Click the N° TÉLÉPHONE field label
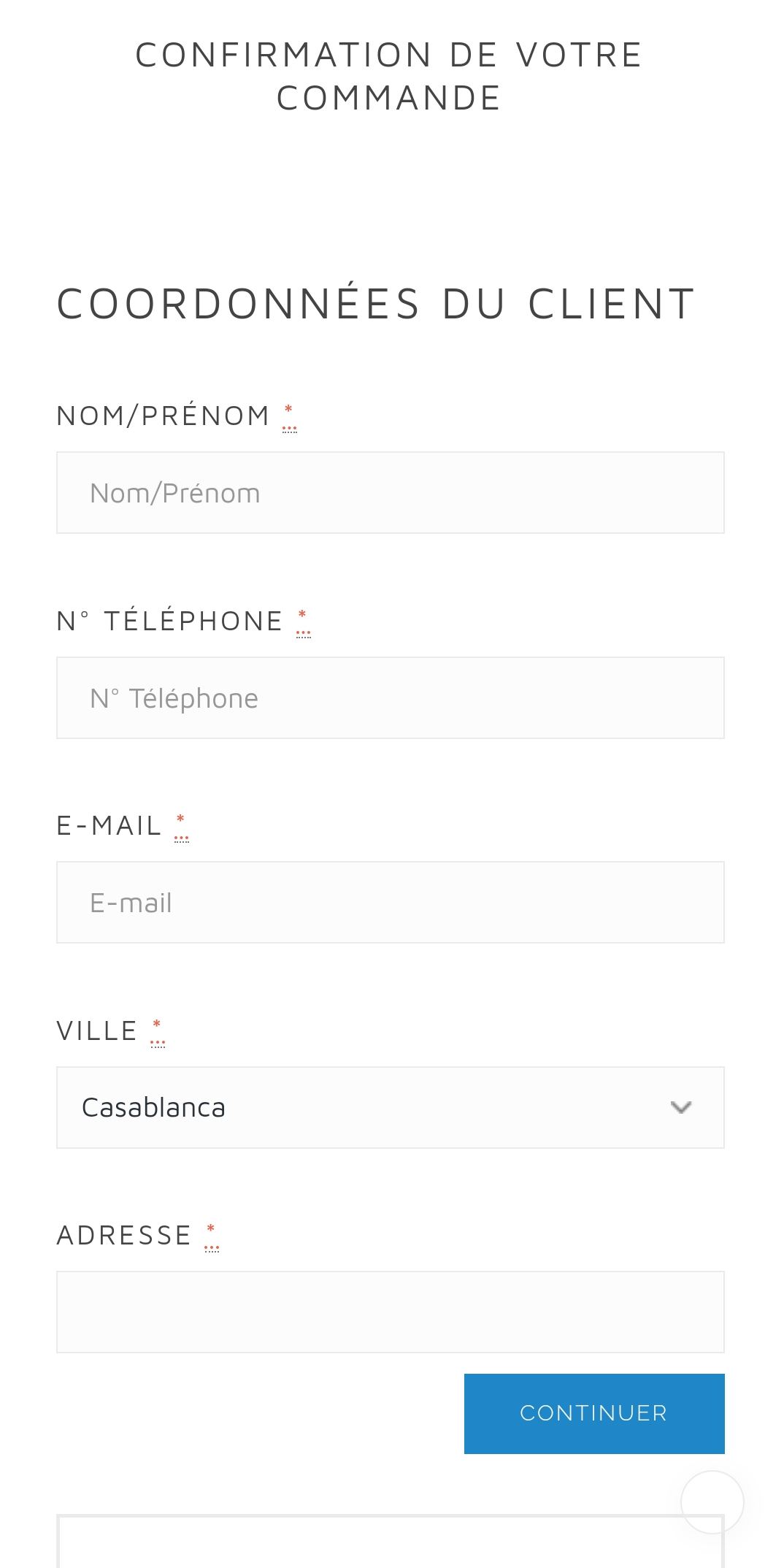 point(170,622)
